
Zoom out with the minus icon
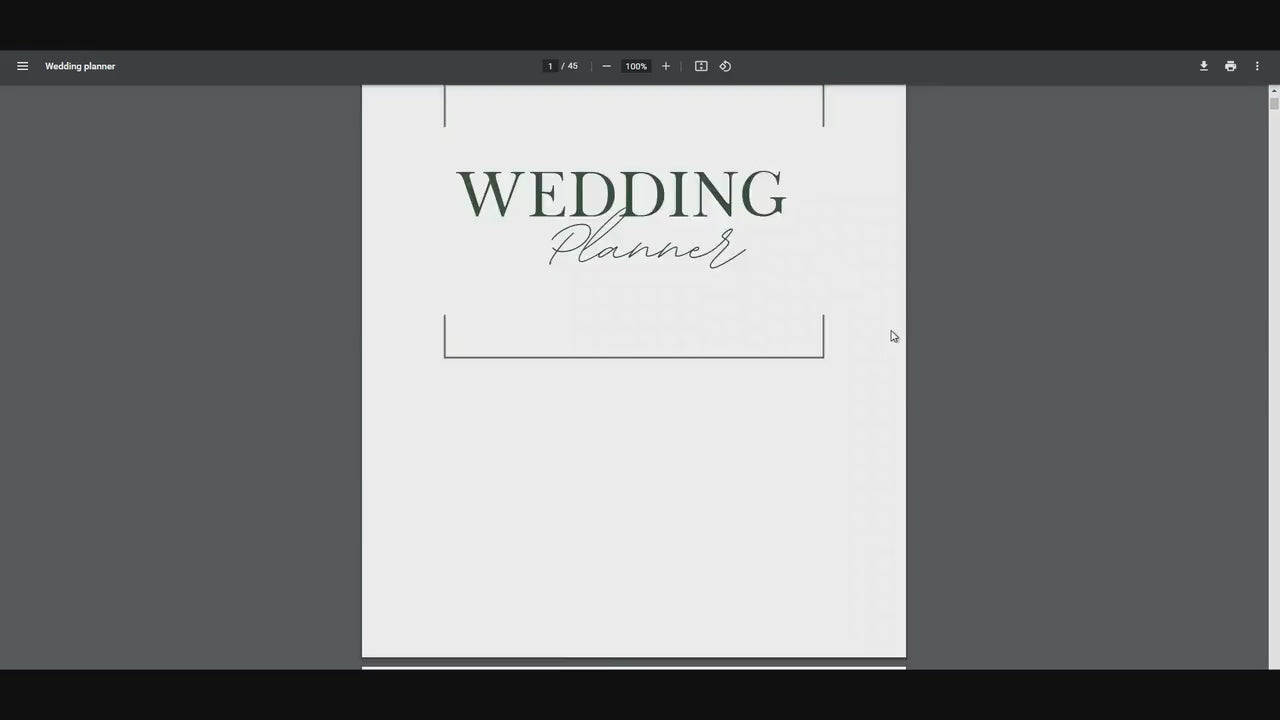[x=606, y=66]
